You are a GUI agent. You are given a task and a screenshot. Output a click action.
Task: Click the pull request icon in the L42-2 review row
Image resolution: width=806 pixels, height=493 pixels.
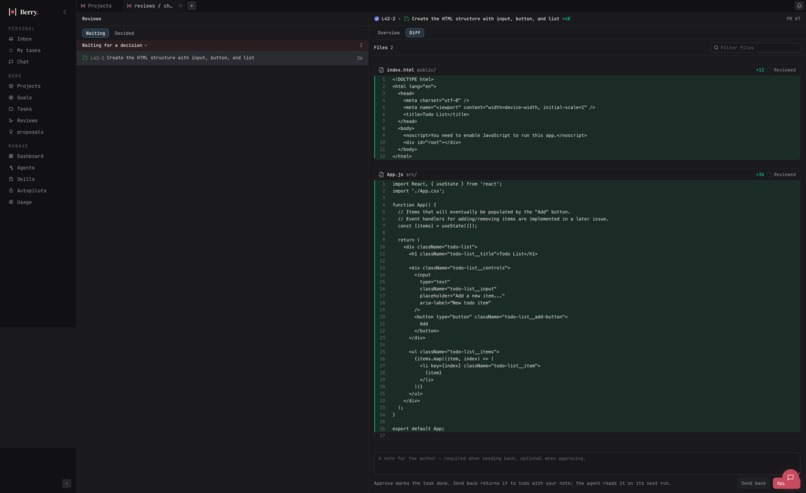tap(85, 58)
